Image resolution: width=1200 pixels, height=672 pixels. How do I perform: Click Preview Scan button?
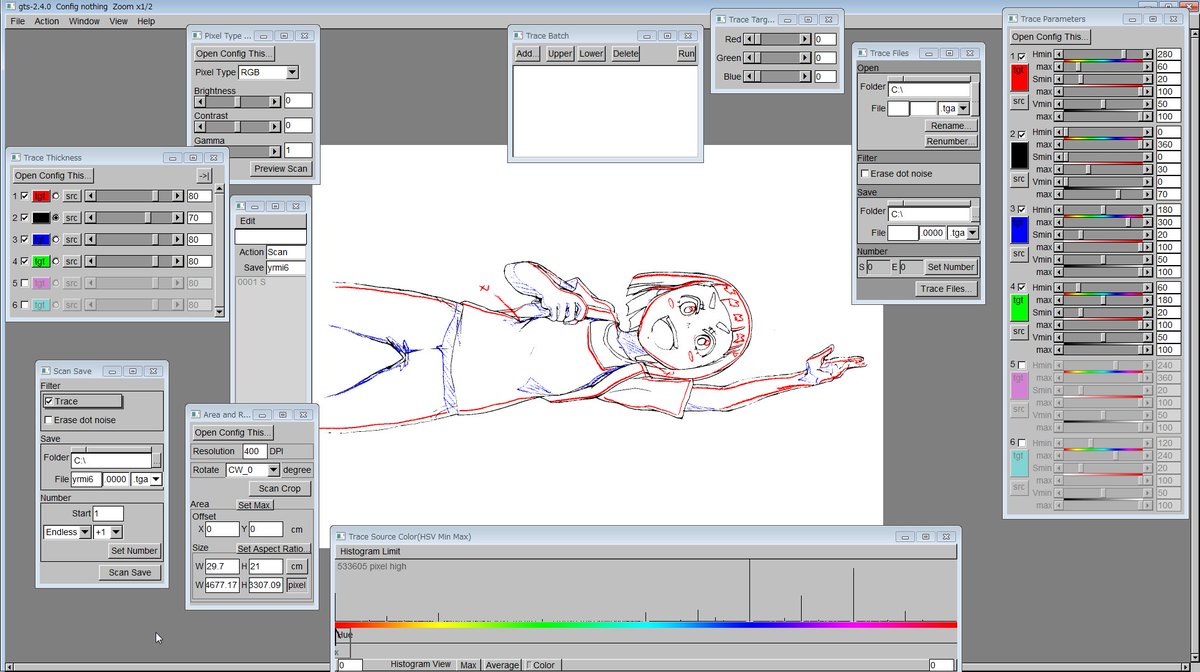[281, 169]
